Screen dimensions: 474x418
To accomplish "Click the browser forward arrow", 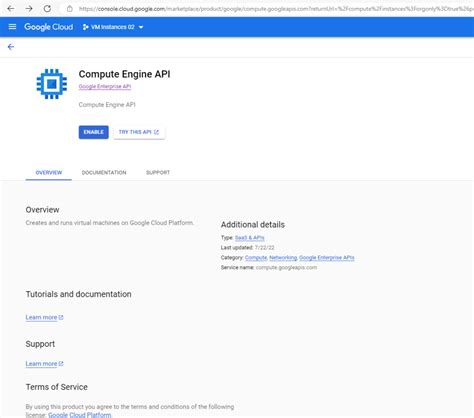I will coord(29,9).
